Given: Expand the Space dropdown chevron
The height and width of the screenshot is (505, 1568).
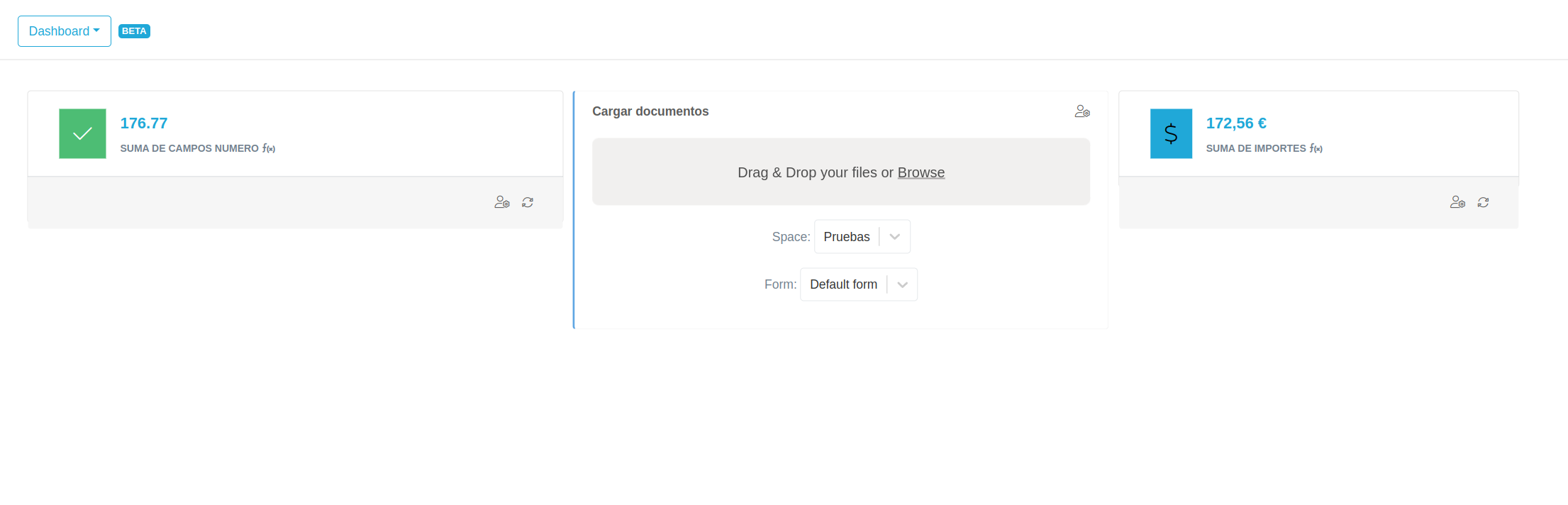Looking at the screenshot, I should coord(895,237).
